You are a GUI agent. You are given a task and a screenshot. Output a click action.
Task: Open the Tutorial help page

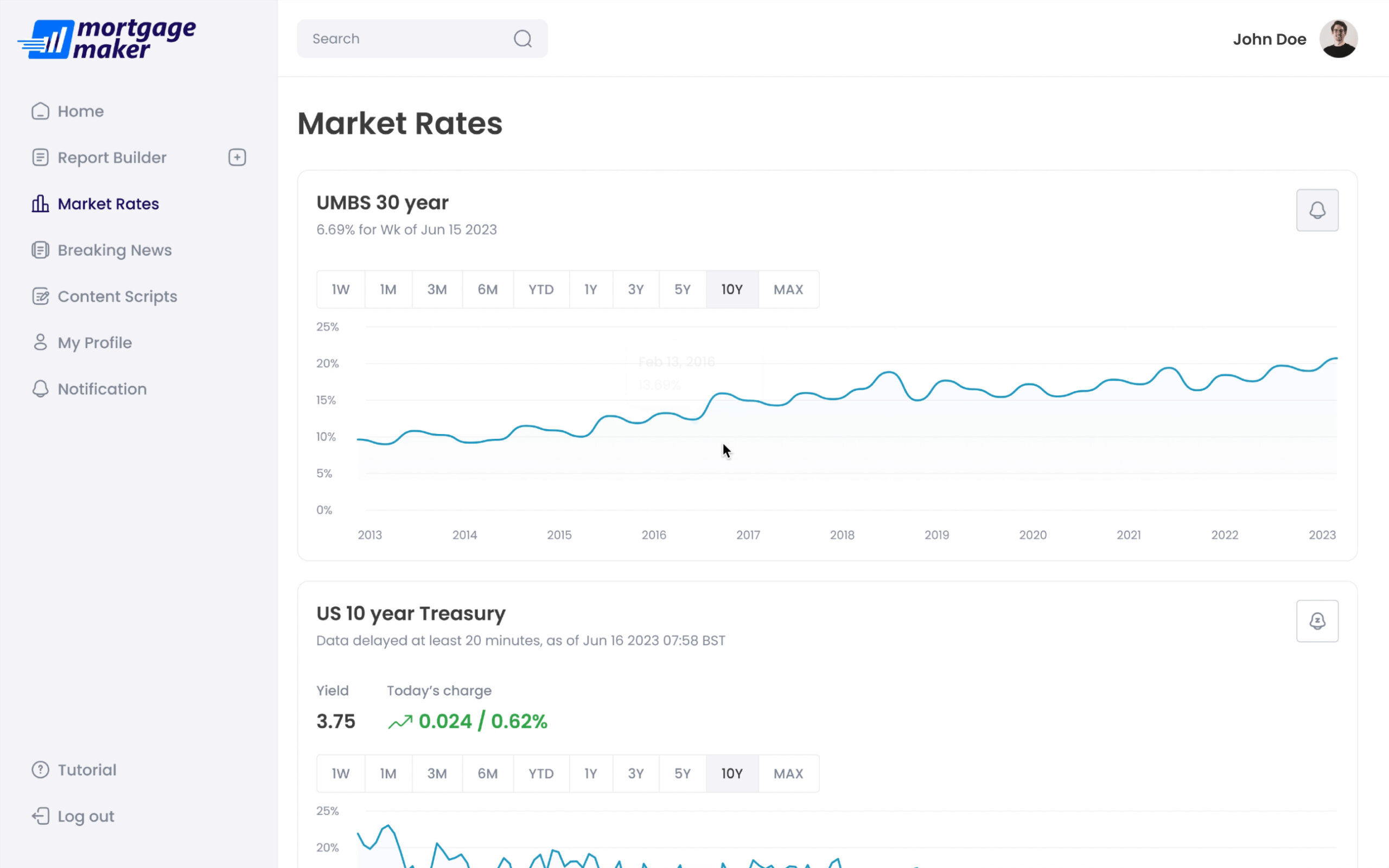[x=87, y=770]
